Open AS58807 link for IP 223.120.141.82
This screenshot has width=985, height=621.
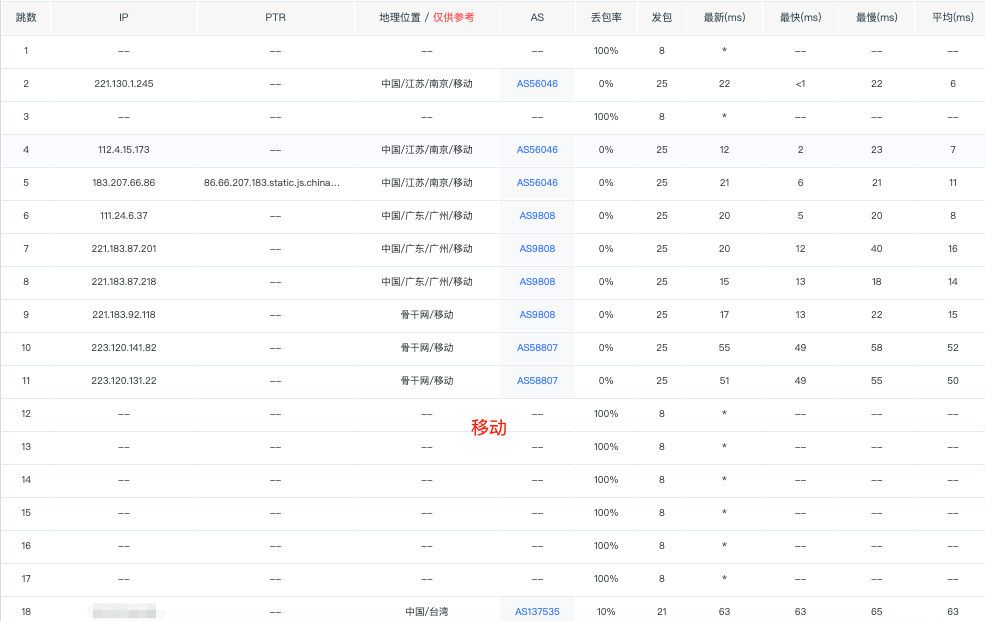[x=537, y=348]
